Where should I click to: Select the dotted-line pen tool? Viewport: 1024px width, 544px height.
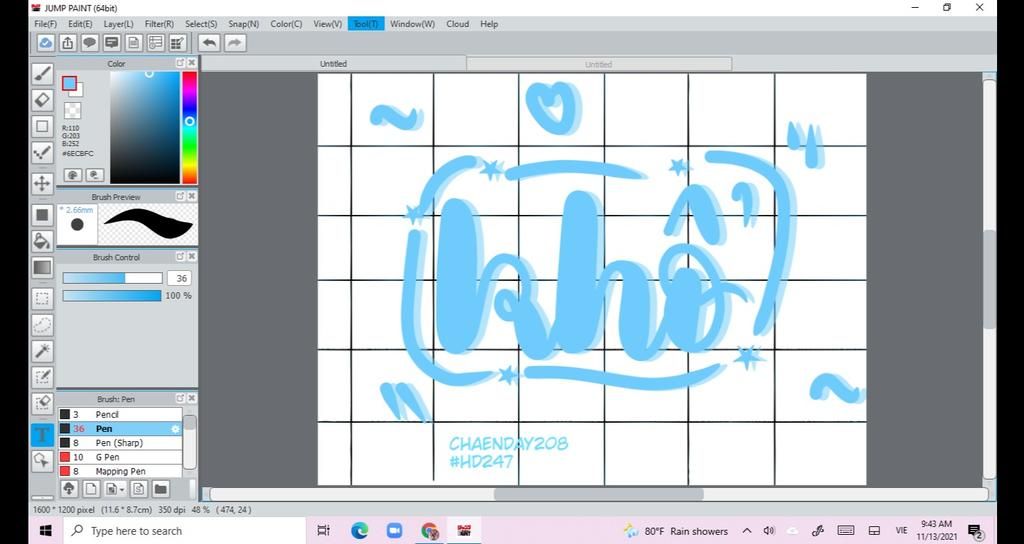click(x=42, y=153)
